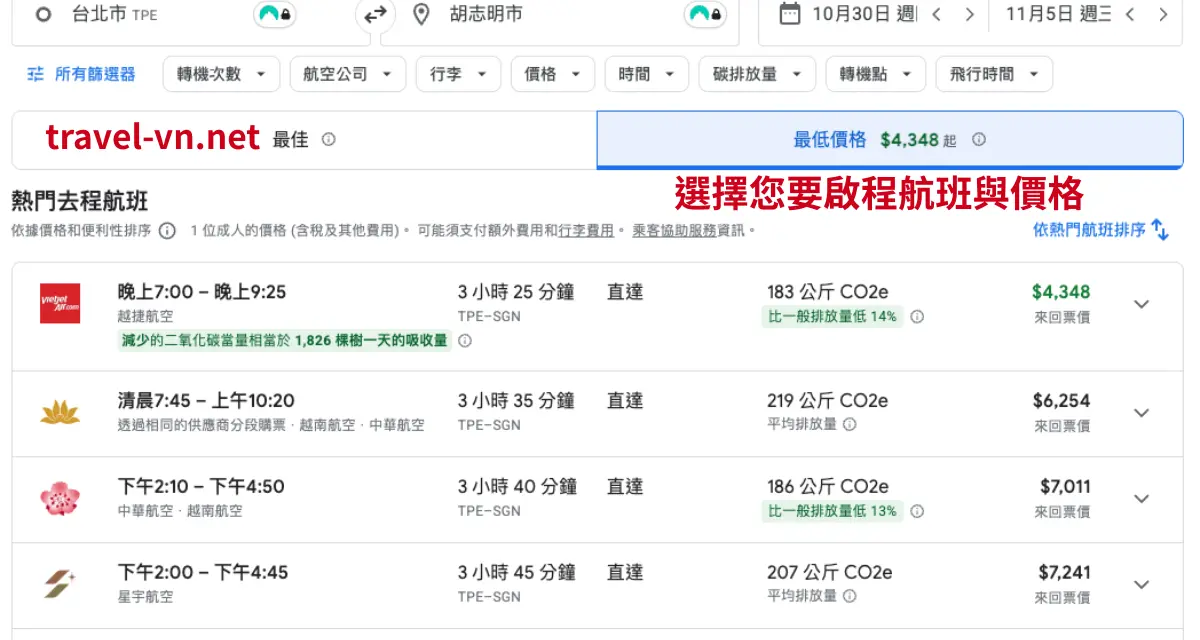Image resolution: width=1200 pixels, height=640 pixels.
Task: Go to next day for departure date
Action: click(969, 14)
